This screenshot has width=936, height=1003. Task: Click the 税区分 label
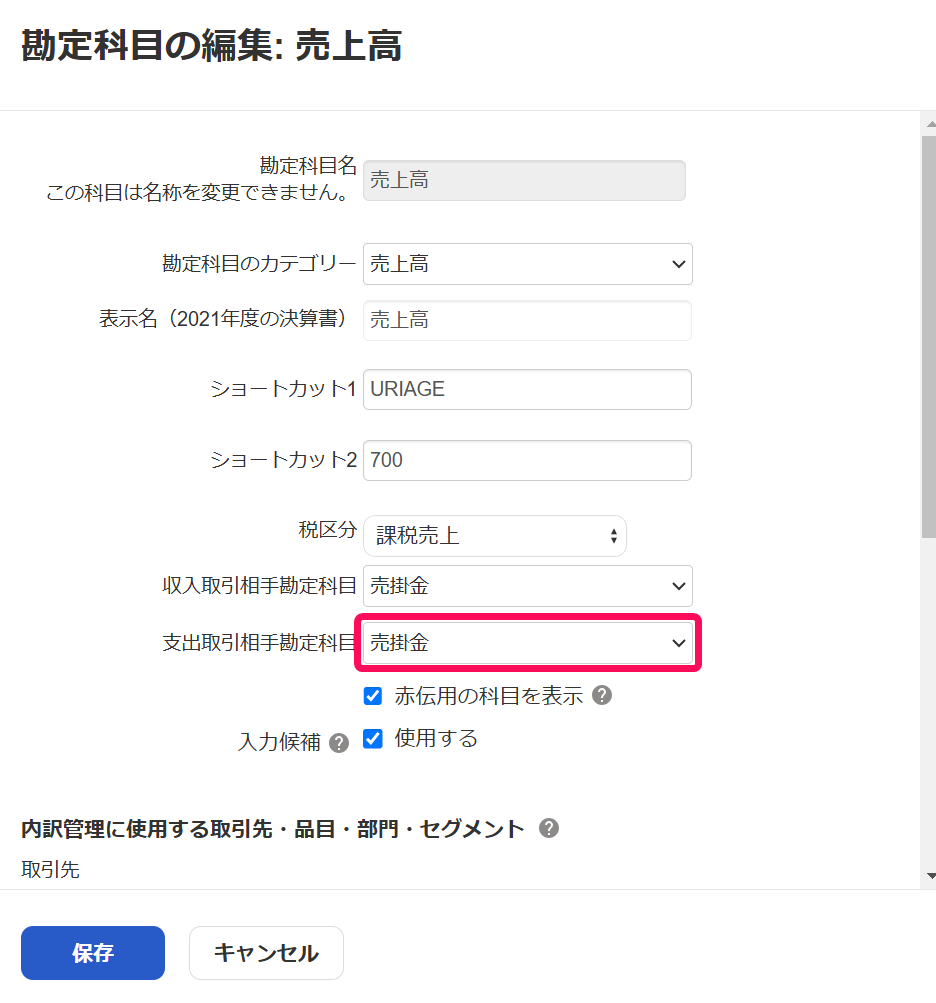[x=328, y=530]
